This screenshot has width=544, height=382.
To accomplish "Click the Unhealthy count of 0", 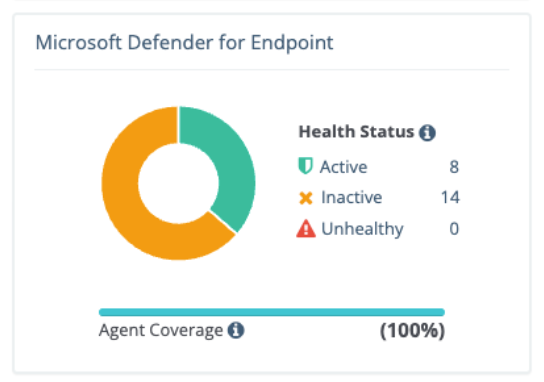I will (454, 229).
